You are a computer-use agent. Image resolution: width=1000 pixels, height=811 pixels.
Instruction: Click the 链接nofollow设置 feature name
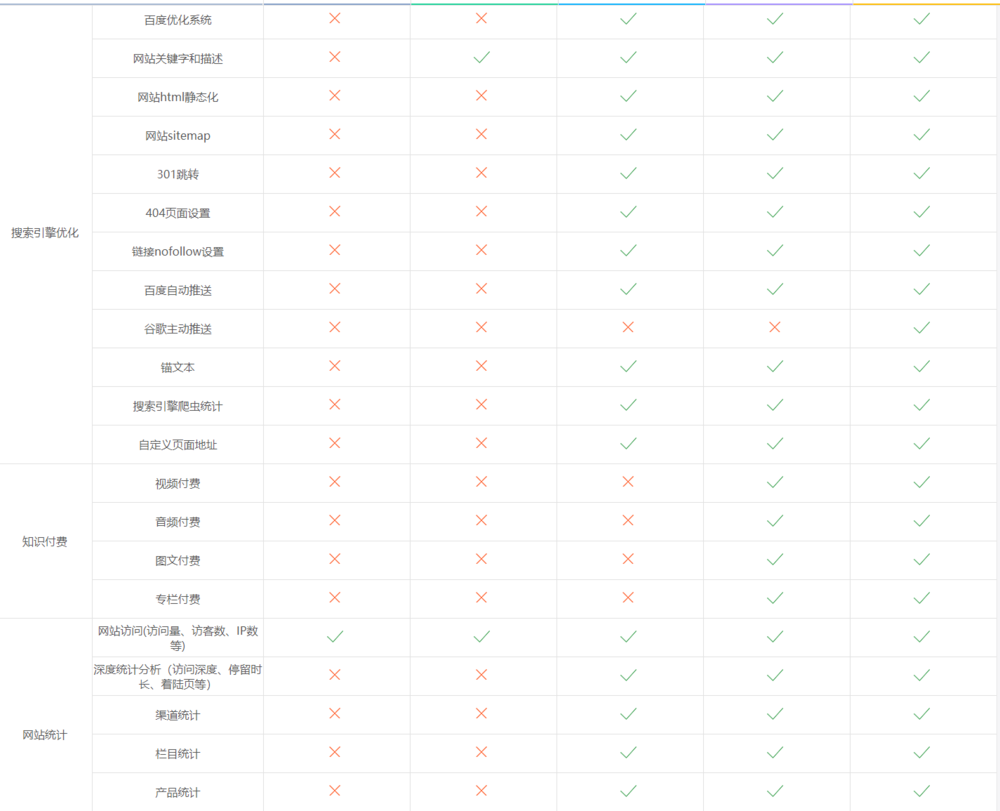178,251
